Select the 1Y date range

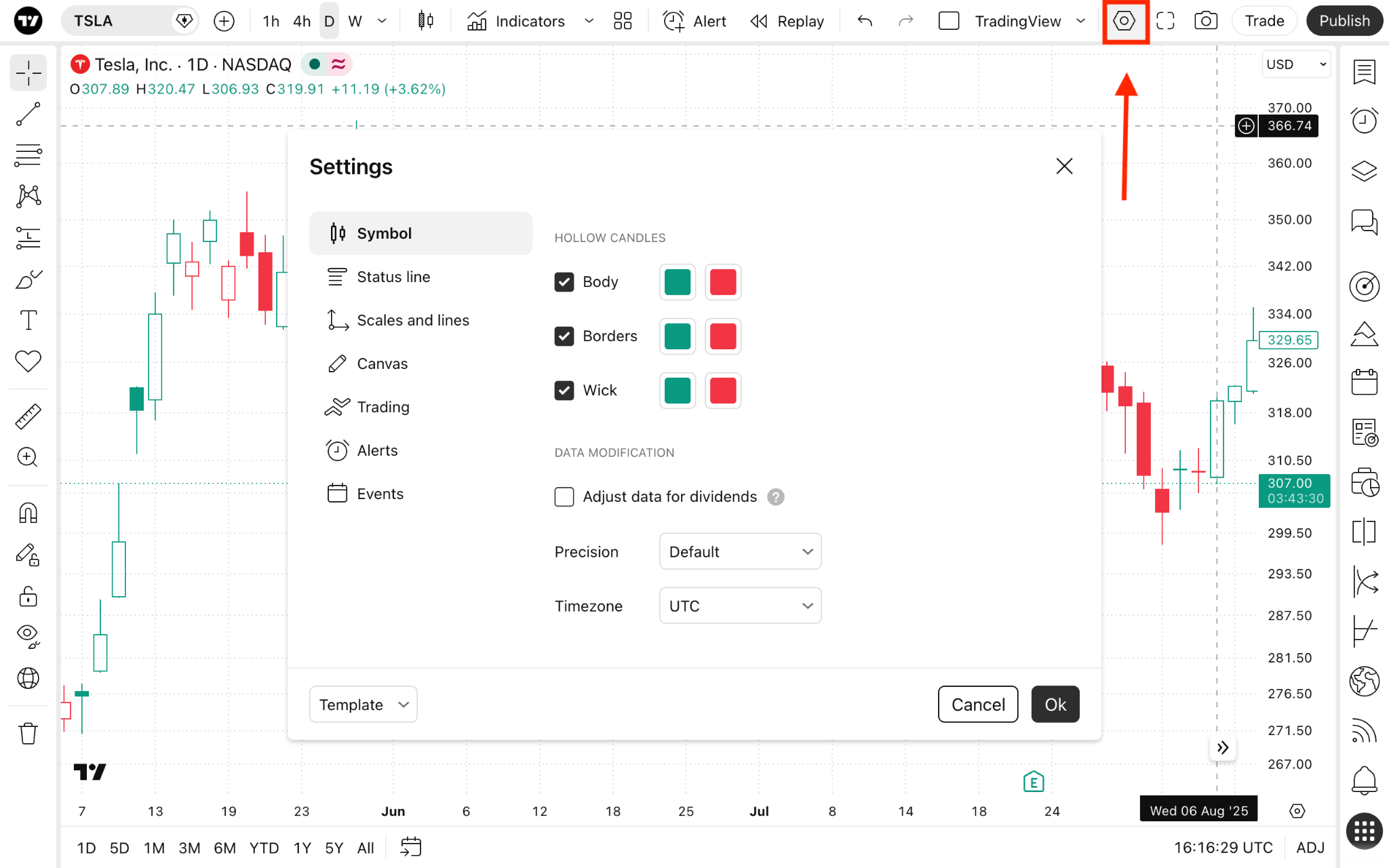(302, 847)
